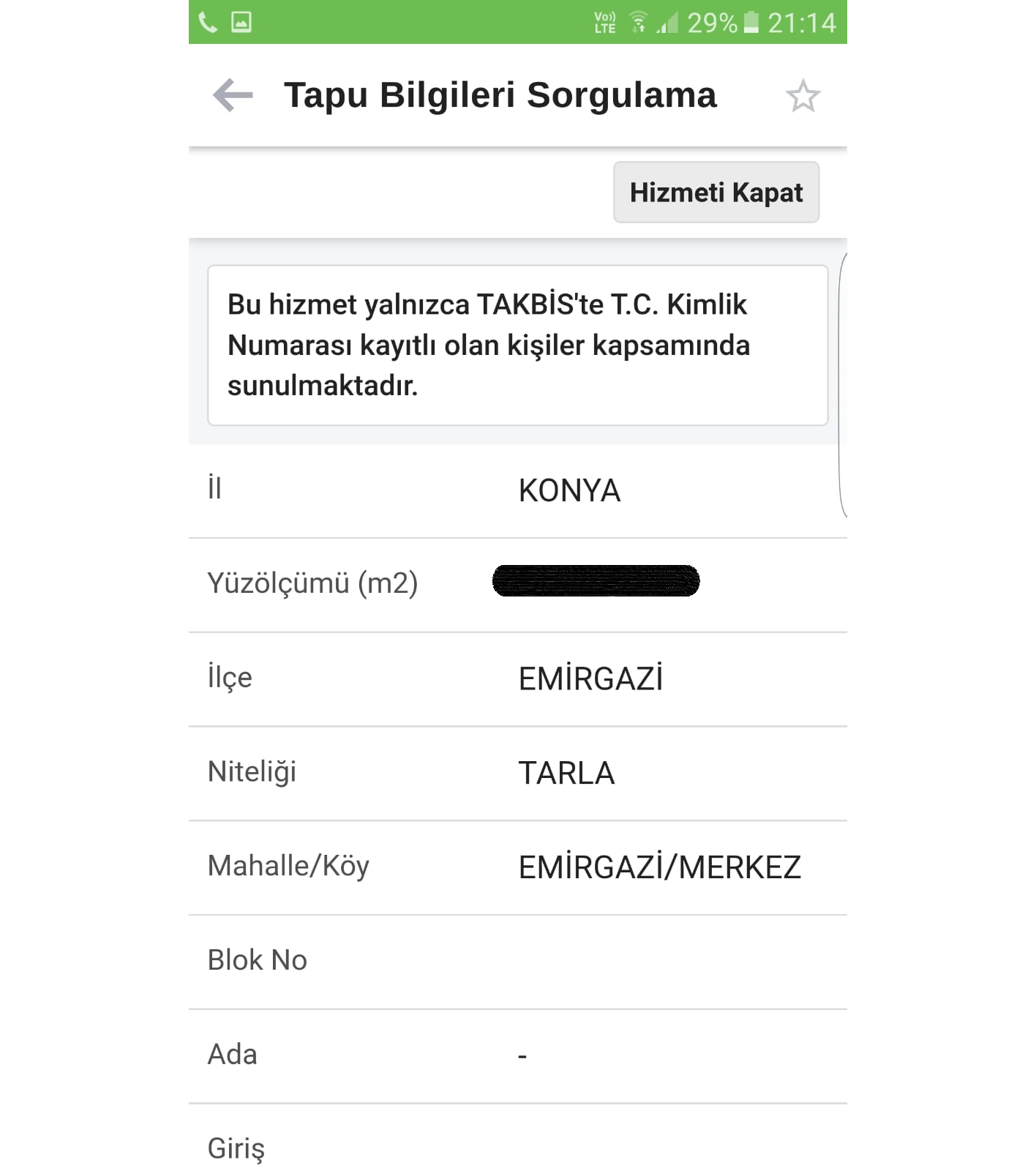Tap the Giriş row label
This screenshot has height=1171, width=1036.
point(236,1148)
